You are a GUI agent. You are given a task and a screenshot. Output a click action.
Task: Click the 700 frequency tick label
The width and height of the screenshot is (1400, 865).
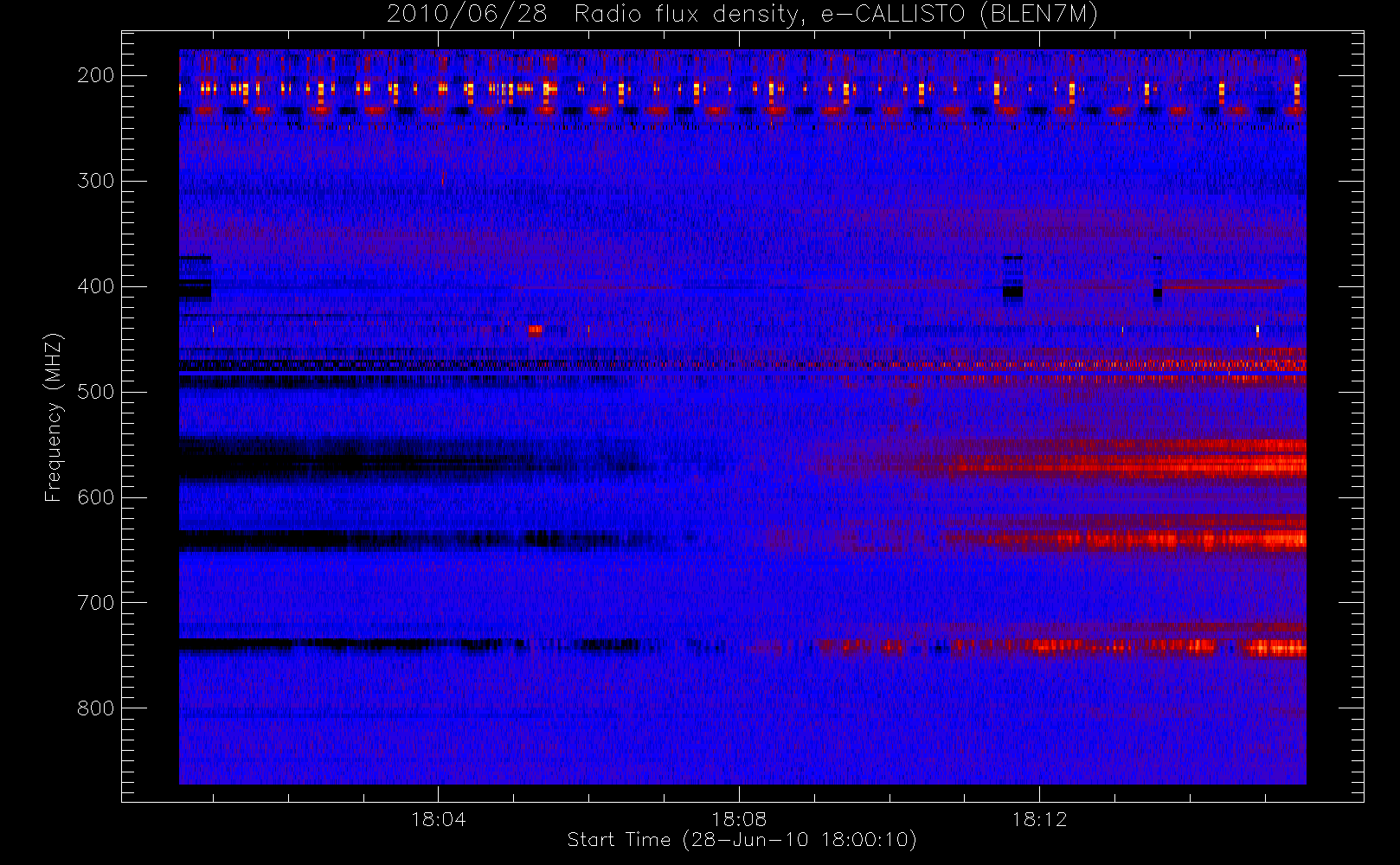click(95, 603)
